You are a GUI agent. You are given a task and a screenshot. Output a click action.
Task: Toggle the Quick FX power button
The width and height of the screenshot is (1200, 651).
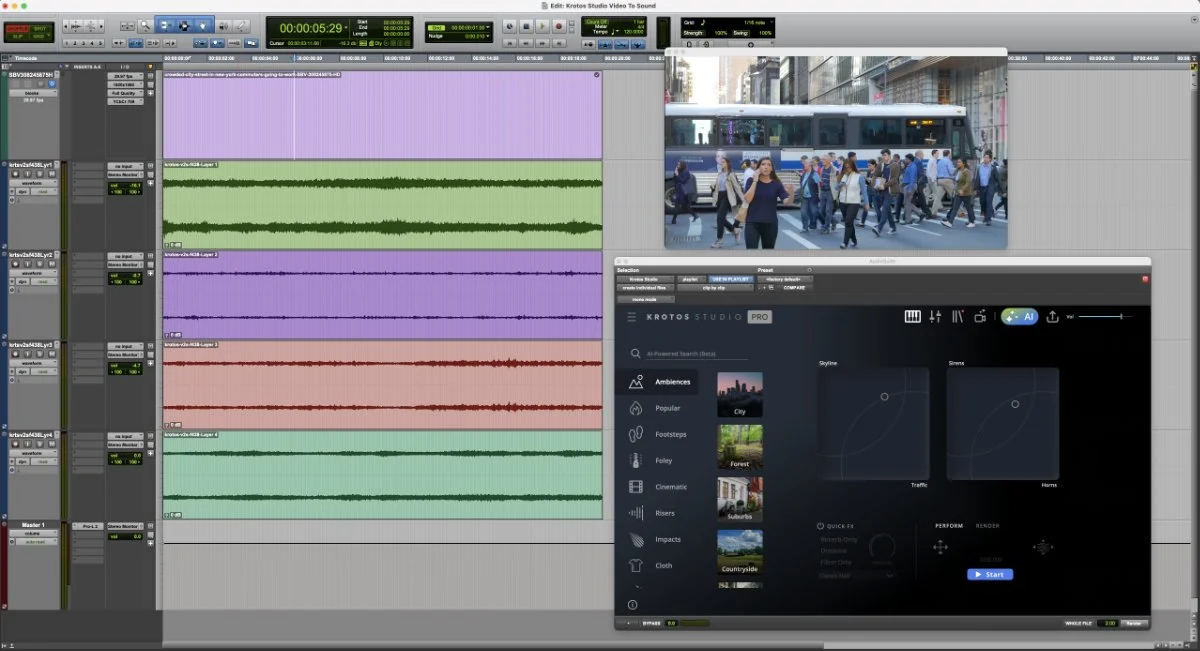point(821,526)
